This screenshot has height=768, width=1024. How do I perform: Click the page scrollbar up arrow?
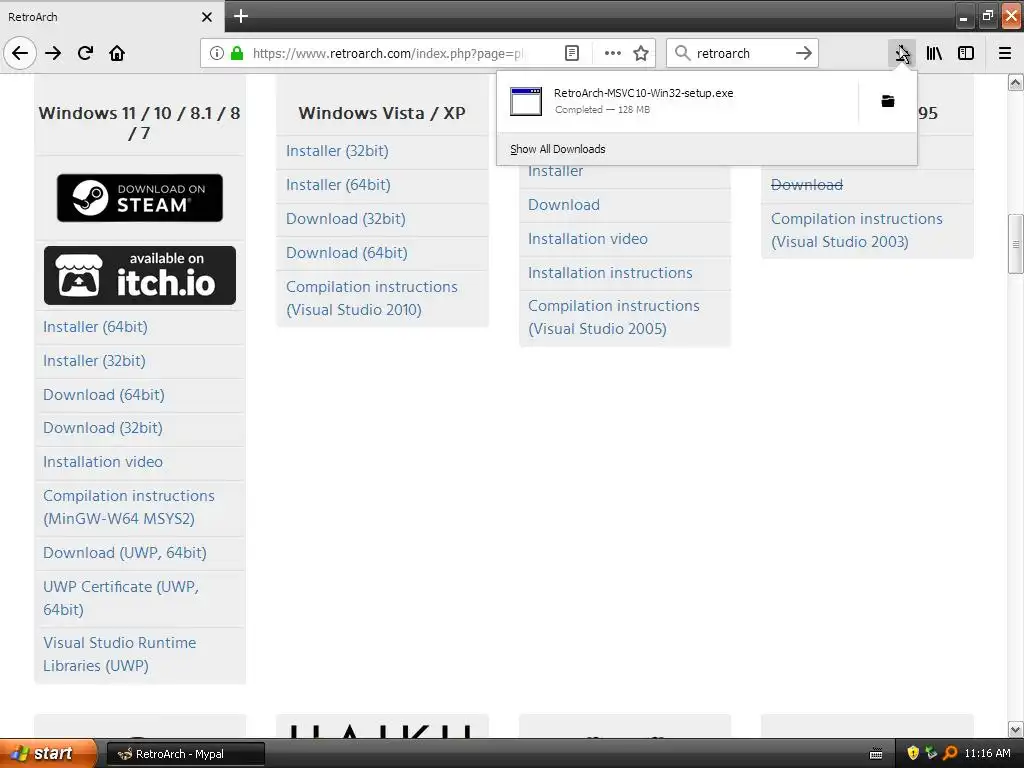(1016, 82)
